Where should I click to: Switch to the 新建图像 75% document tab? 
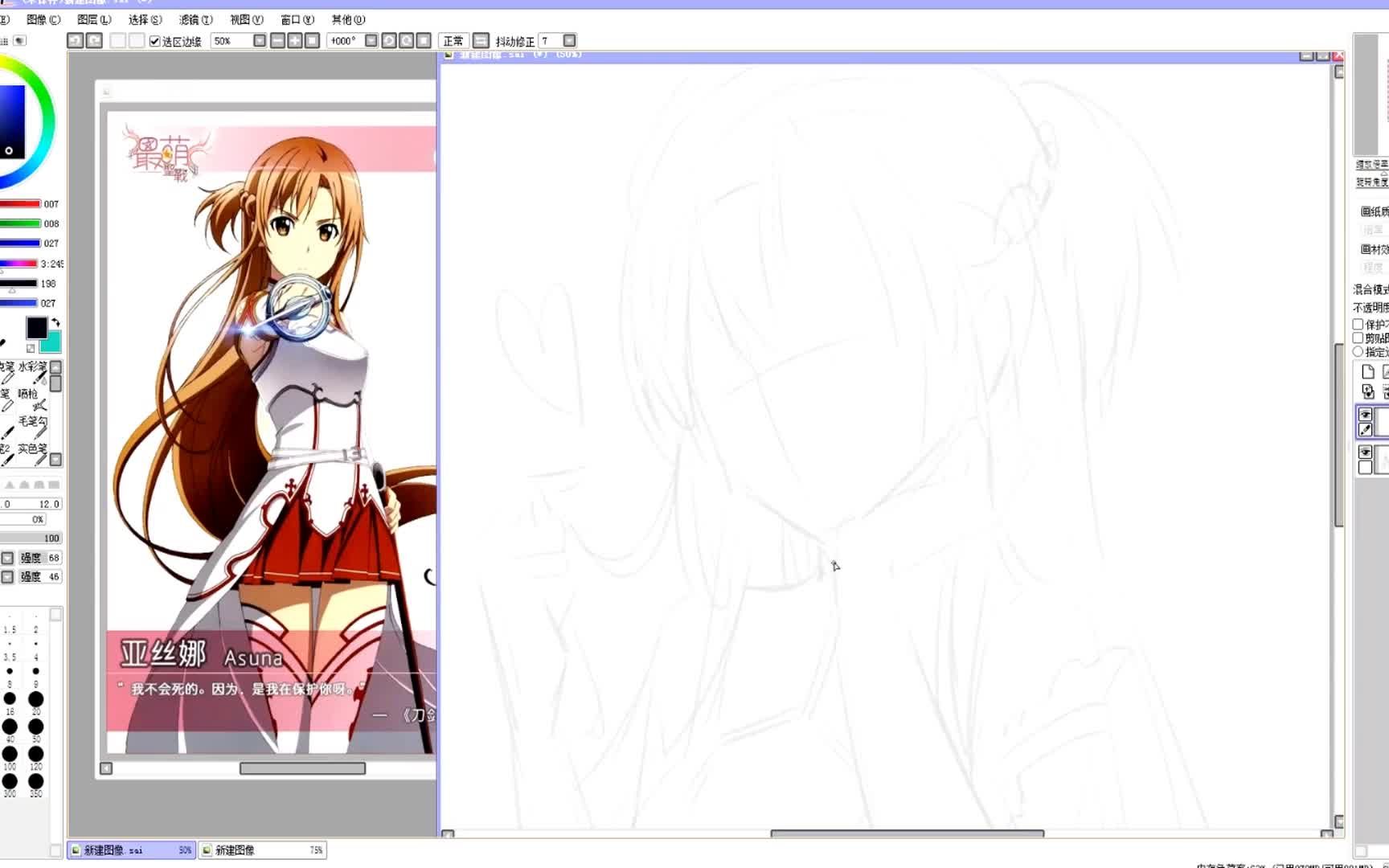[263, 850]
